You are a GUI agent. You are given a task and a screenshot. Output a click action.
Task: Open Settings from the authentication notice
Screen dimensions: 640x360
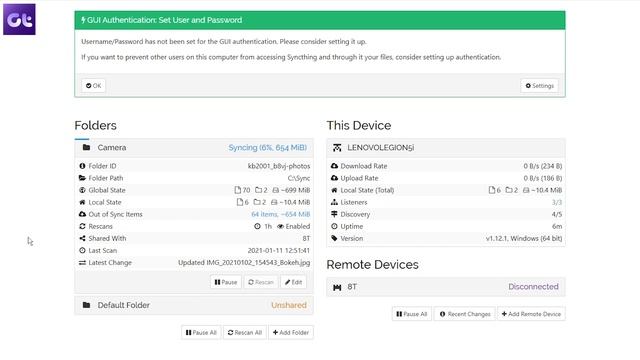tap(539, 86)
